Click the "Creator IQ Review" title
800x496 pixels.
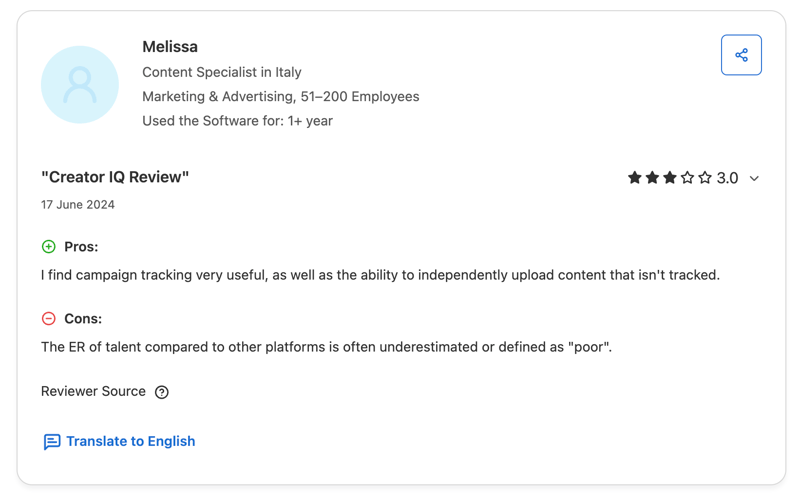pyautogui.click(x=115, y=177)
